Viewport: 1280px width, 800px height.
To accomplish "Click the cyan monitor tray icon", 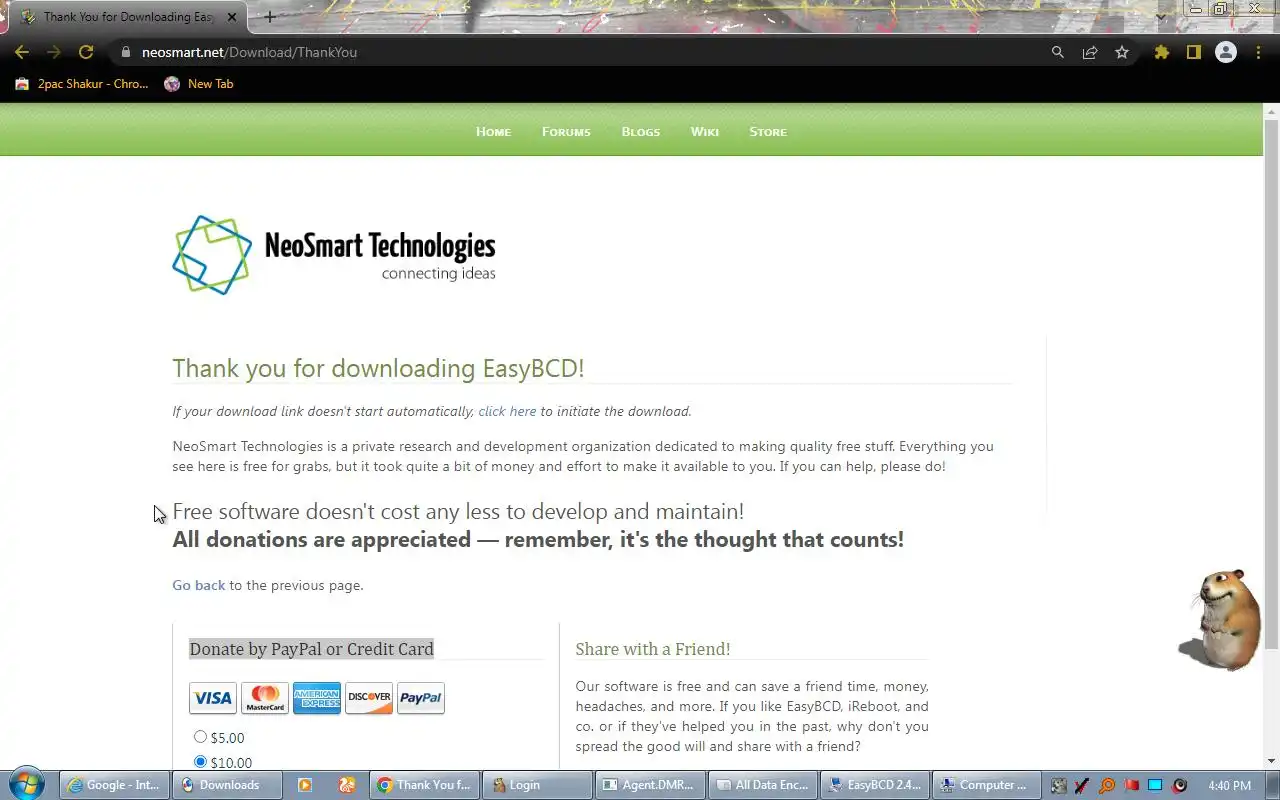I will click(1155, 785).
